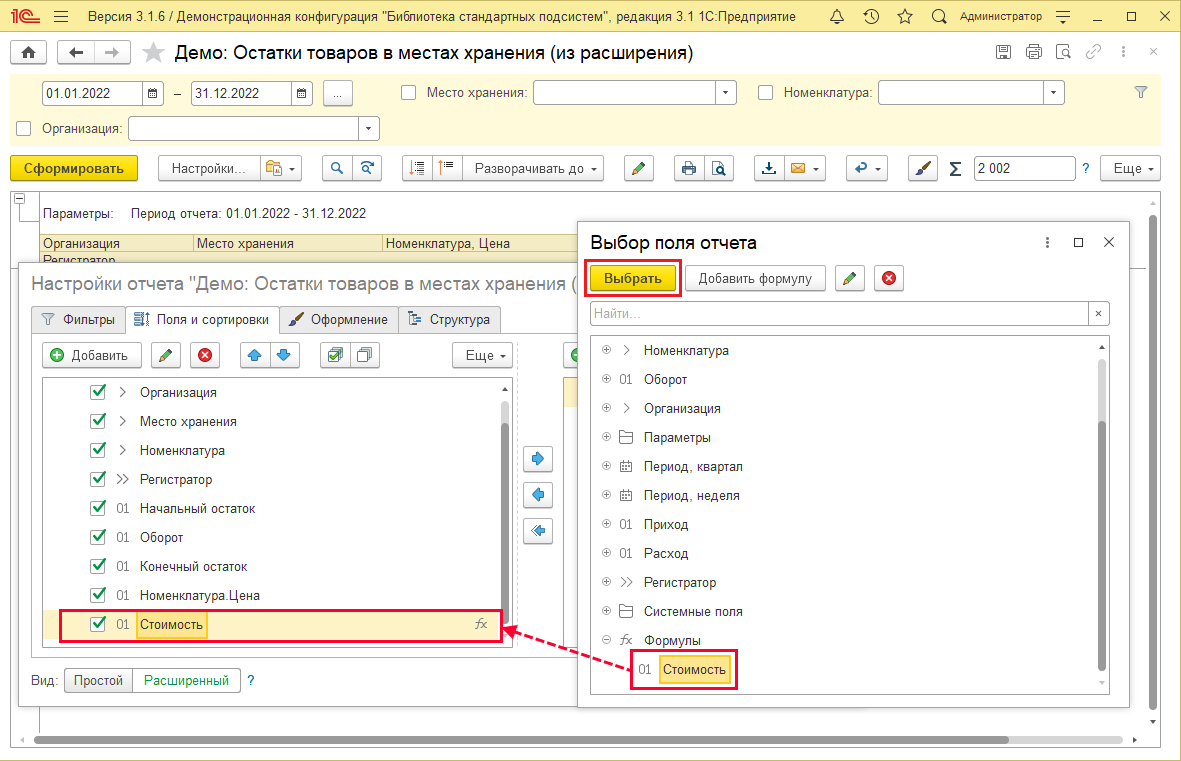Open the main hamburger menu
This screenshot has width=1181, height=761.
pyautogui.click(x=62, y=17)
